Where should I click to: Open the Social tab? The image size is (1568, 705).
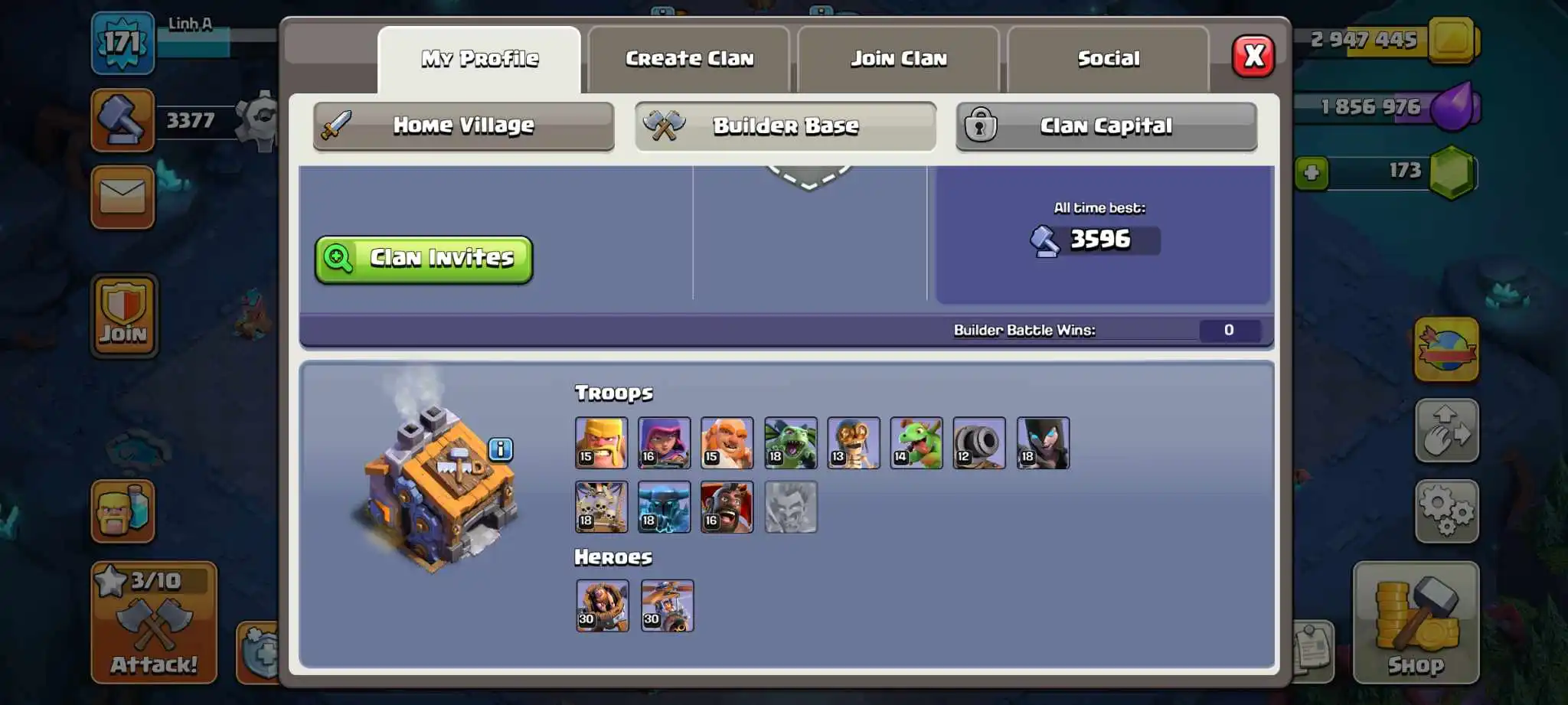(1108, 59)
